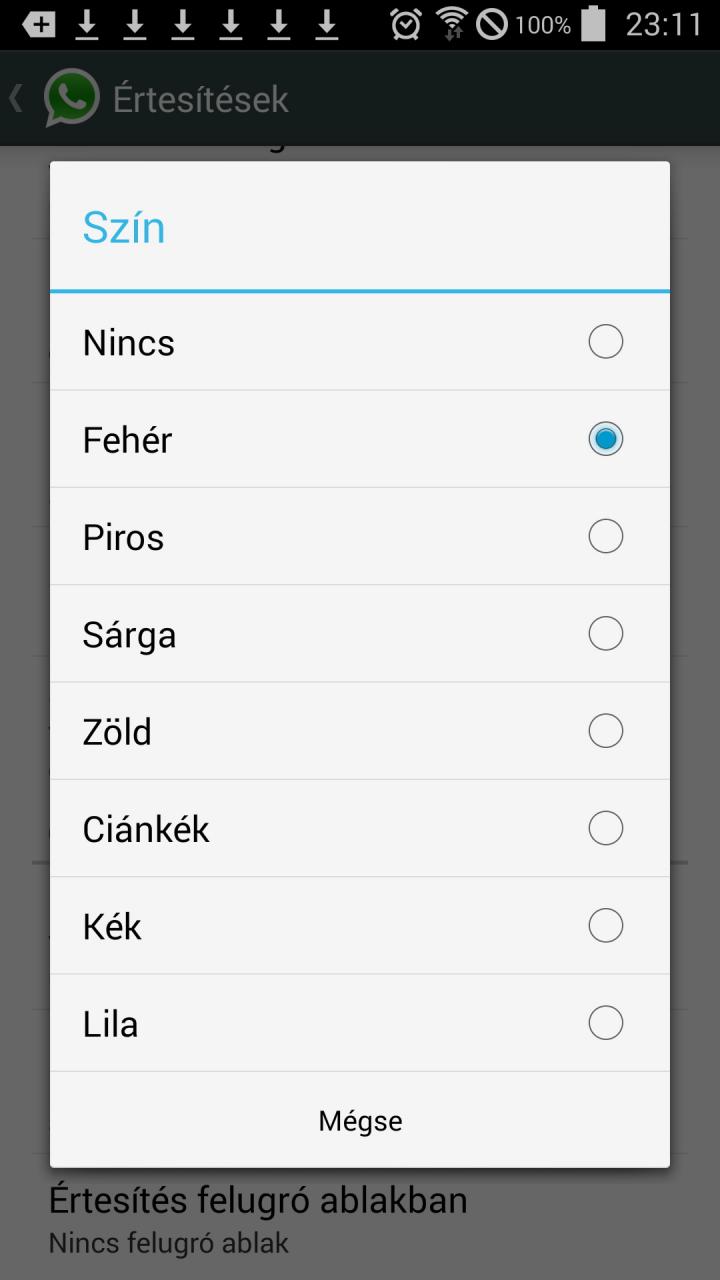Select the Piros radio button
The image size is (720, 1280).
point(606,536)
